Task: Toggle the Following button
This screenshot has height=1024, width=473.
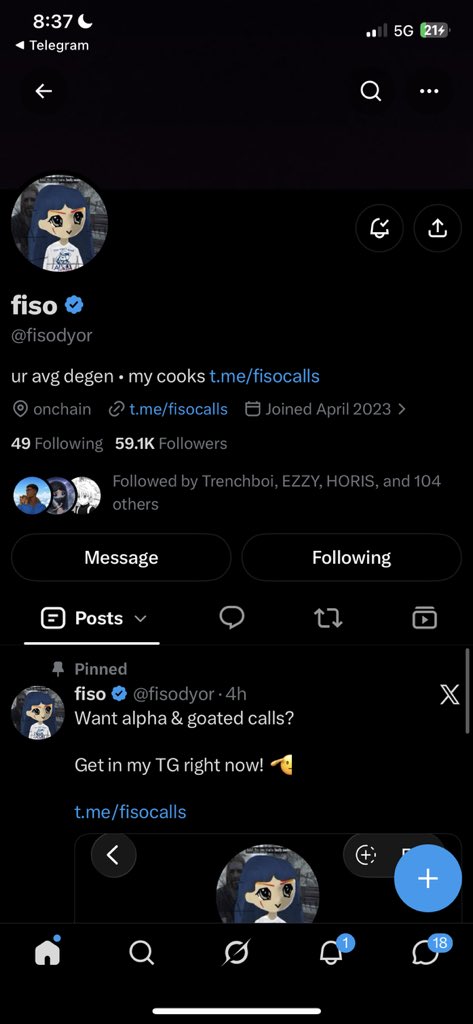Action: [x=351, y=557]
